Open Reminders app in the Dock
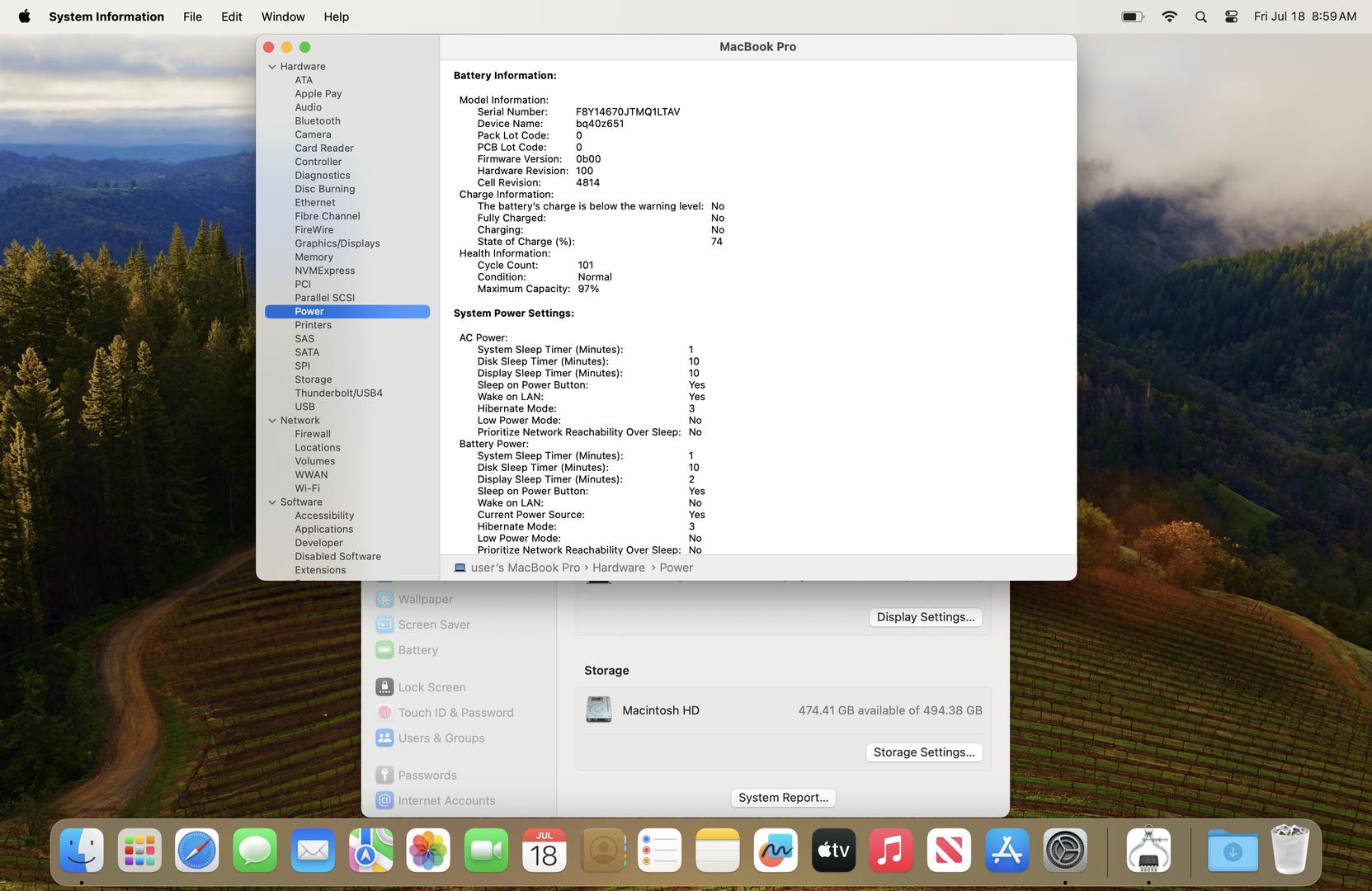 coord(660,851)
